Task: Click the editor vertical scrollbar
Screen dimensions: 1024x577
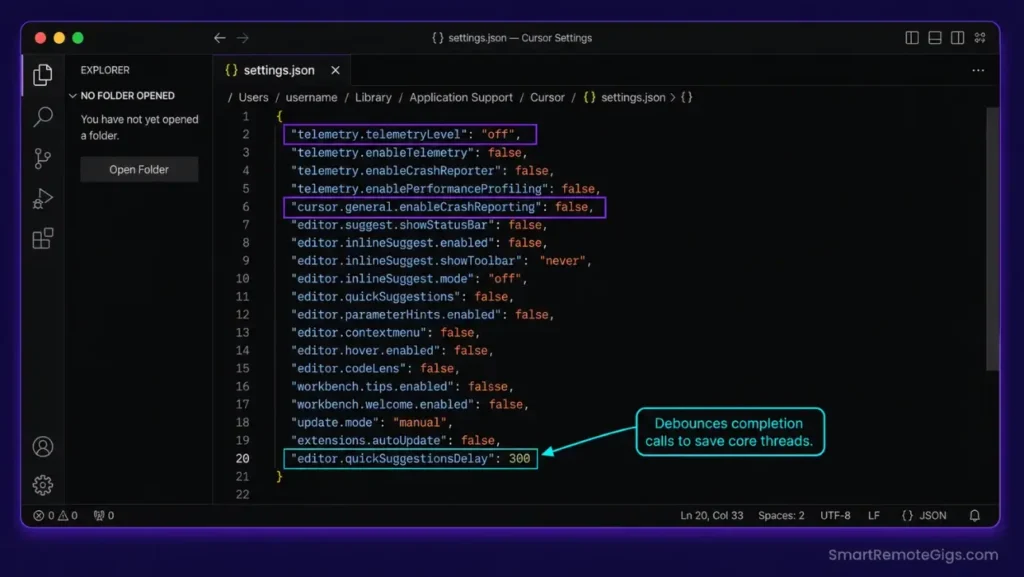Action: tap(993, 239)
